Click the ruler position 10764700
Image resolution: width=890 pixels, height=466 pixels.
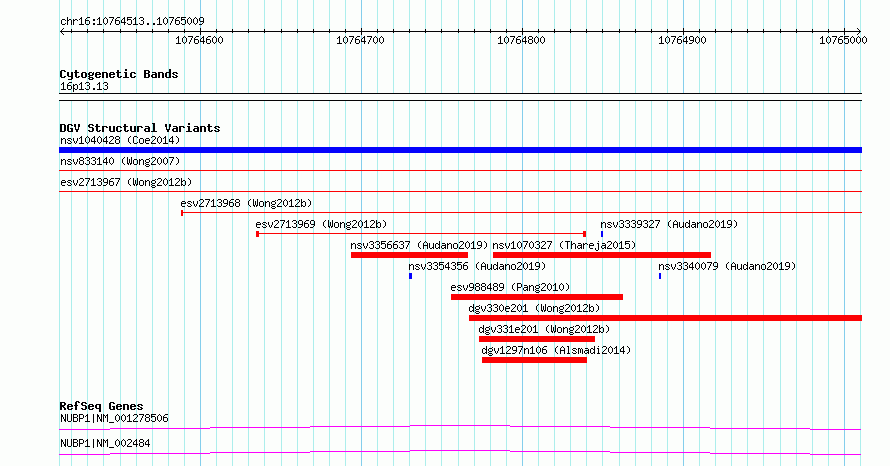(360, 40)
